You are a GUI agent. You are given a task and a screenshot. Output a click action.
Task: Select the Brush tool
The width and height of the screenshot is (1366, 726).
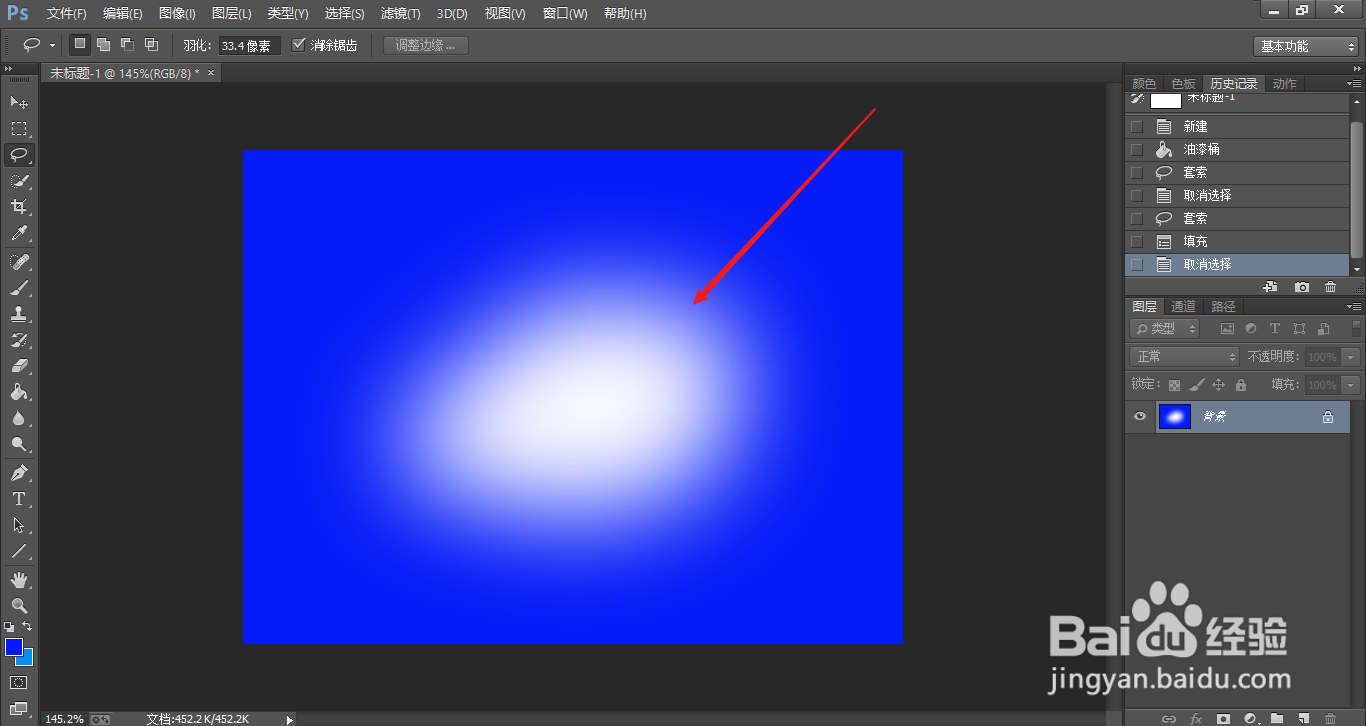(x=19, y=287)
